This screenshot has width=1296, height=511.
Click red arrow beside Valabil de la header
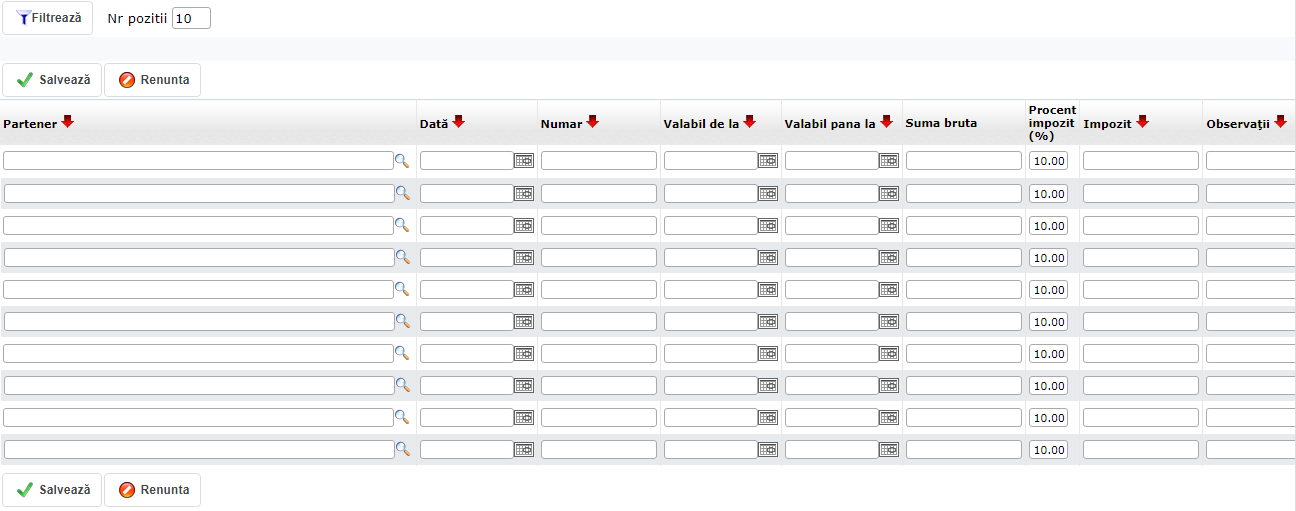[749, 122]
